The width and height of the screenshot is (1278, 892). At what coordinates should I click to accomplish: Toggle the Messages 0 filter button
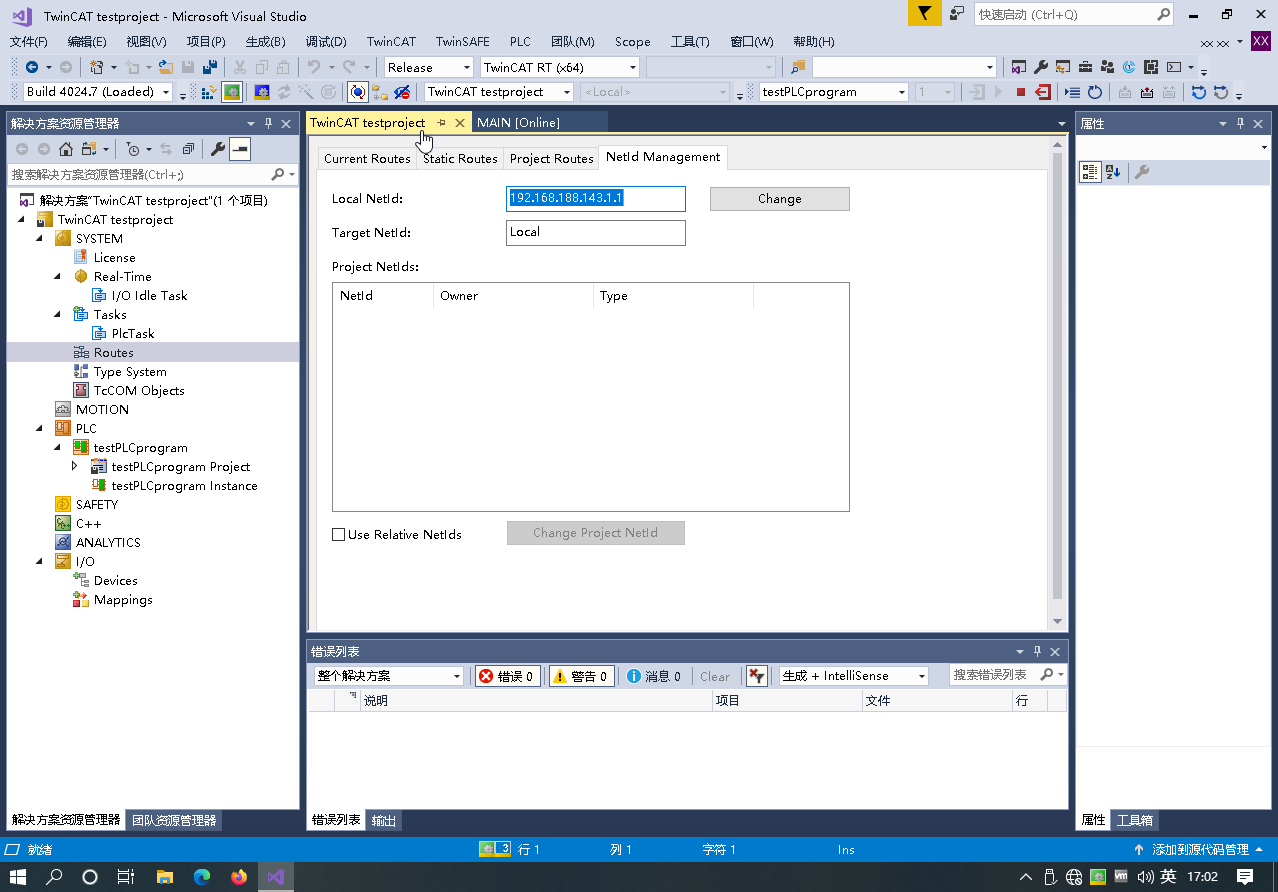click(x=654, y=676)
